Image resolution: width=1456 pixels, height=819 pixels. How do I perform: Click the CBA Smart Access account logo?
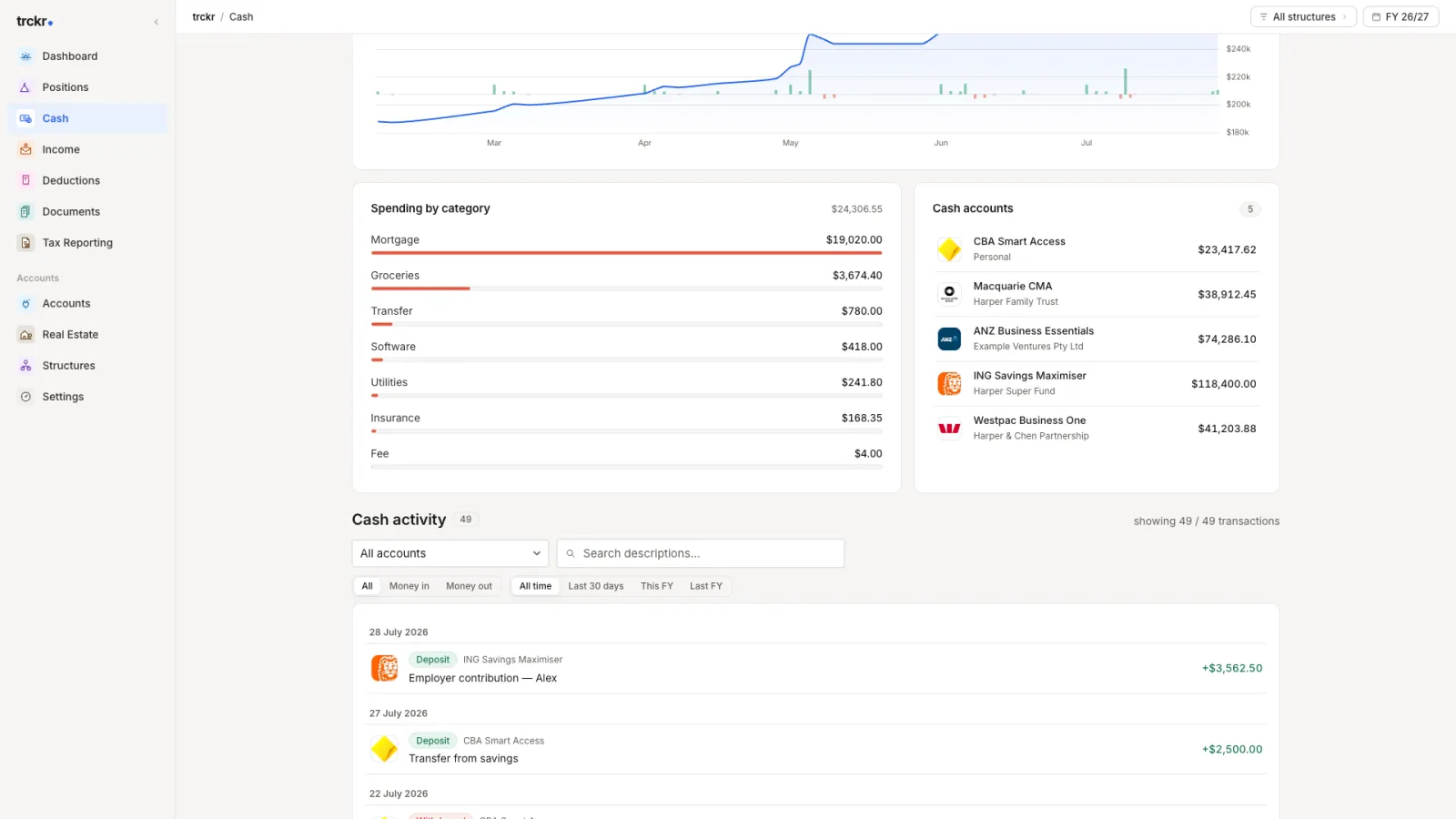[949, 249]
